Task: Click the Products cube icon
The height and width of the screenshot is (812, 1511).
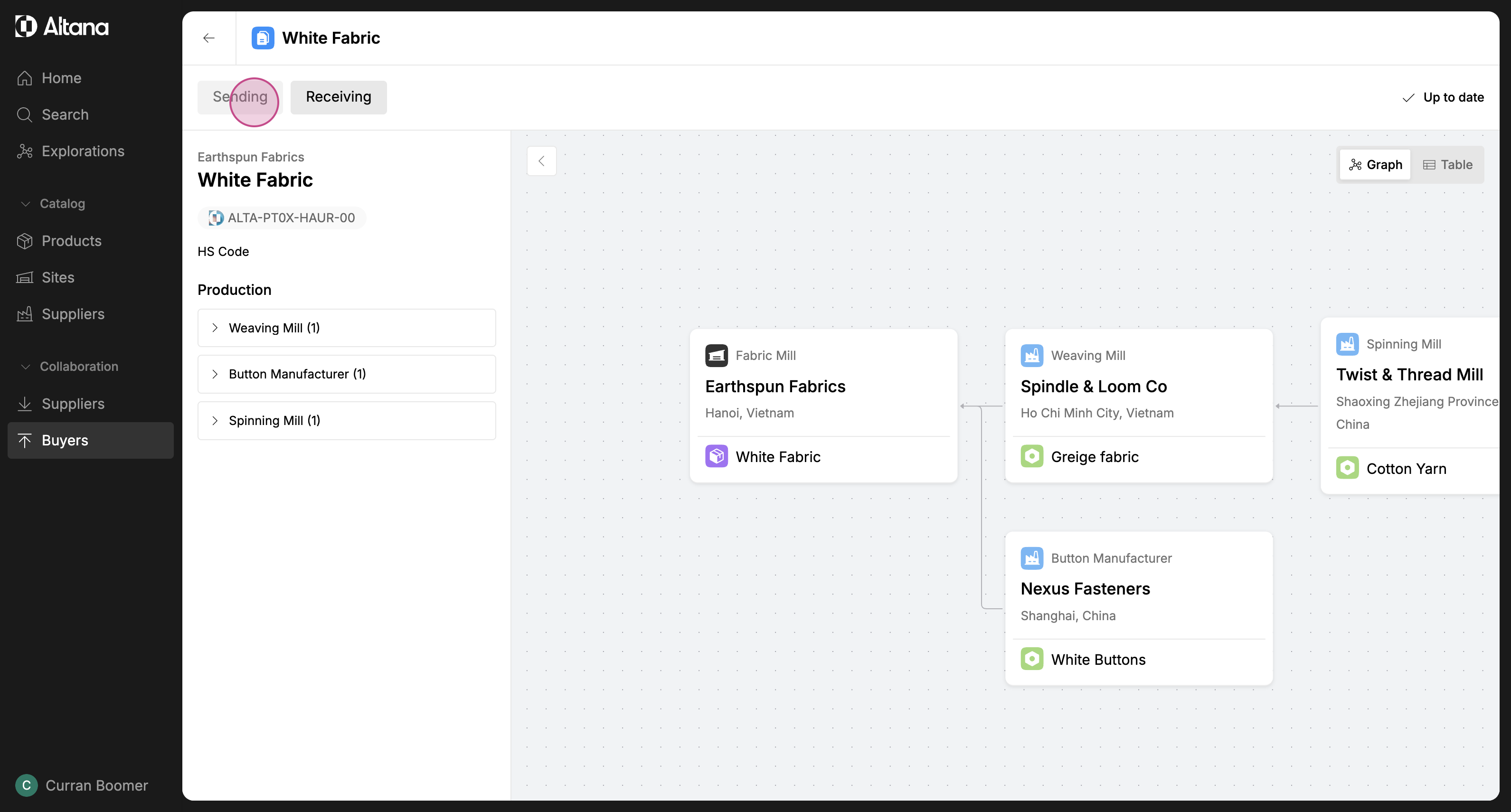Action: coord(25,241)
